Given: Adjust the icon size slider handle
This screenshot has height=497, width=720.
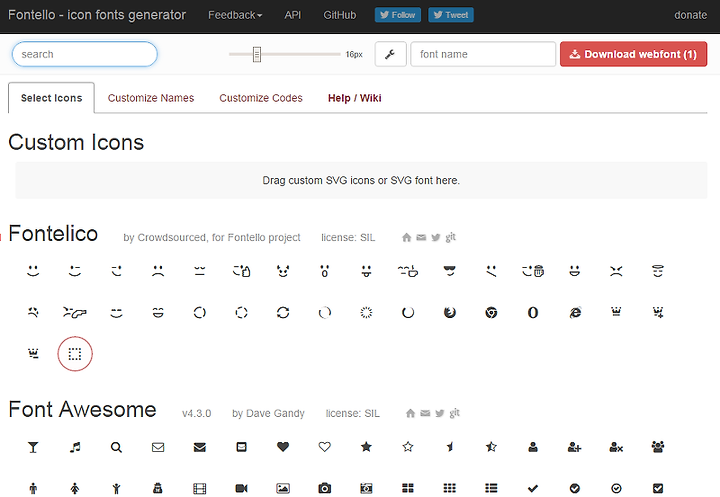Looking at the screenshot, I should tap(257, 54).
